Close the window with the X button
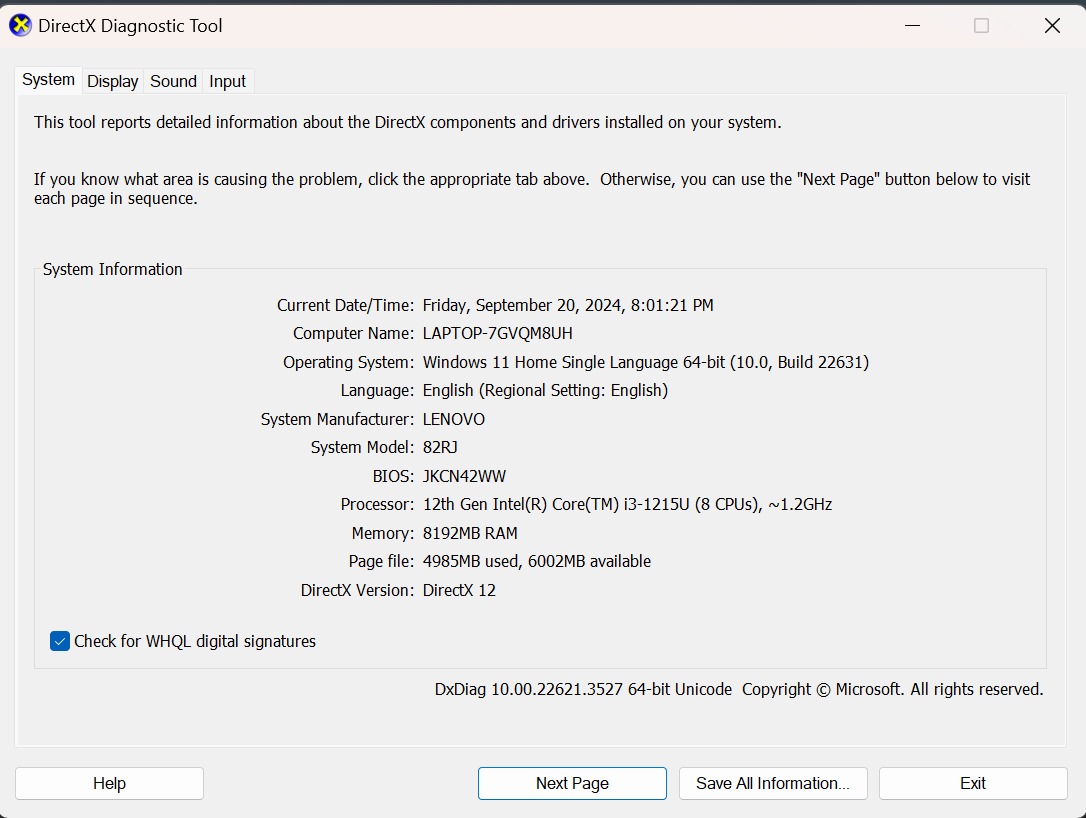 coord(1052,26)
